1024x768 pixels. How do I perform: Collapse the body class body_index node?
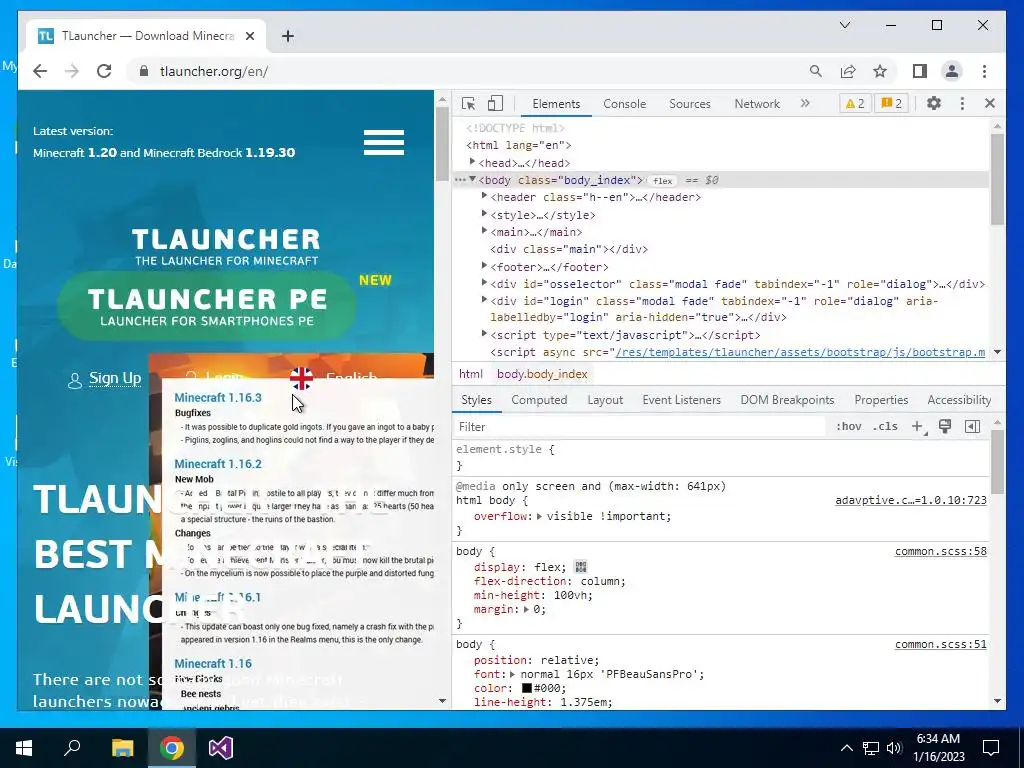click(x=472, y=180)
